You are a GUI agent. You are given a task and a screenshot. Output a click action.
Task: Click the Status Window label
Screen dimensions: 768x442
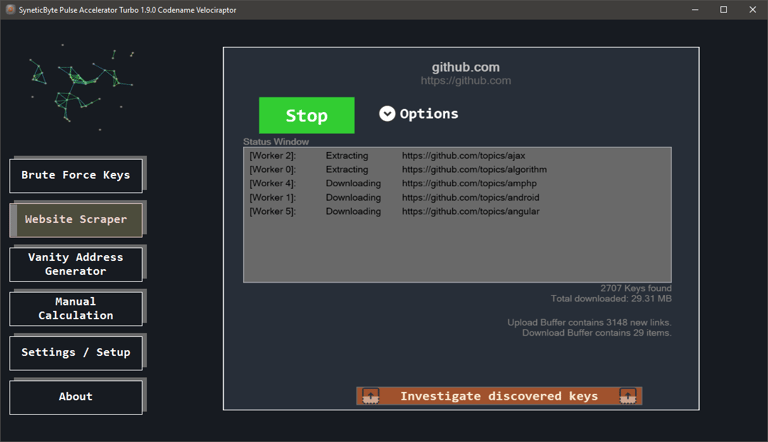(276, 142)
